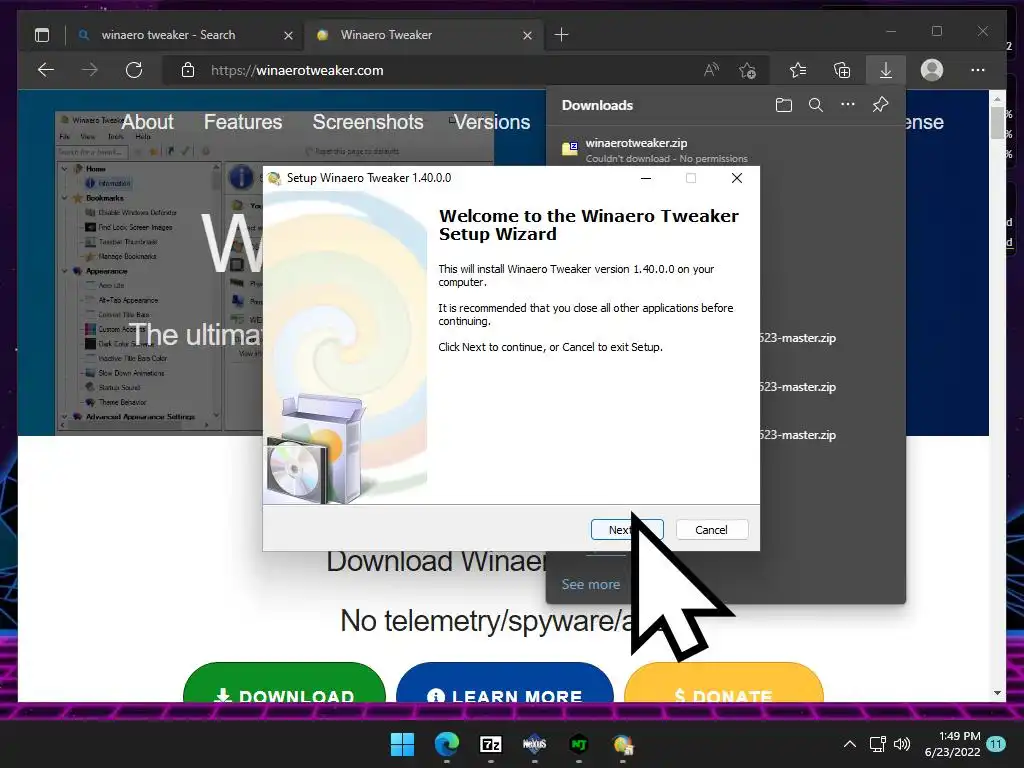
Task: Open the green NJ taskbar app
Action: pyautogui.click(x=579, y=744)
